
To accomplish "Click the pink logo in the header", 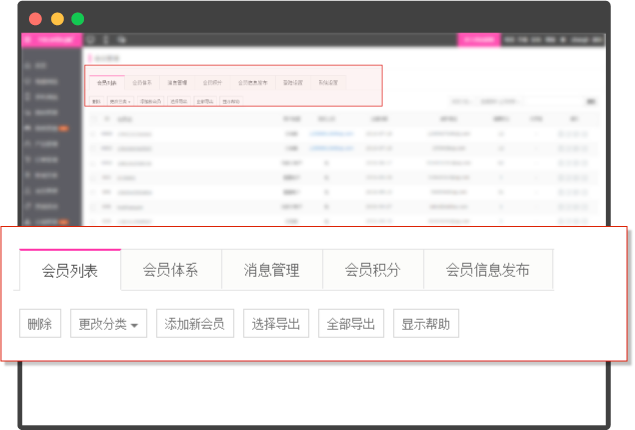I will coord(52,40).
